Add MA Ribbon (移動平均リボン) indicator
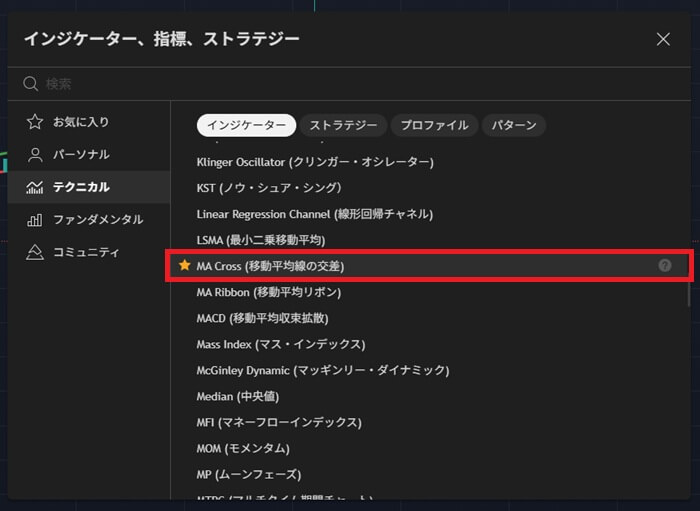 click(x=429, y=292)
